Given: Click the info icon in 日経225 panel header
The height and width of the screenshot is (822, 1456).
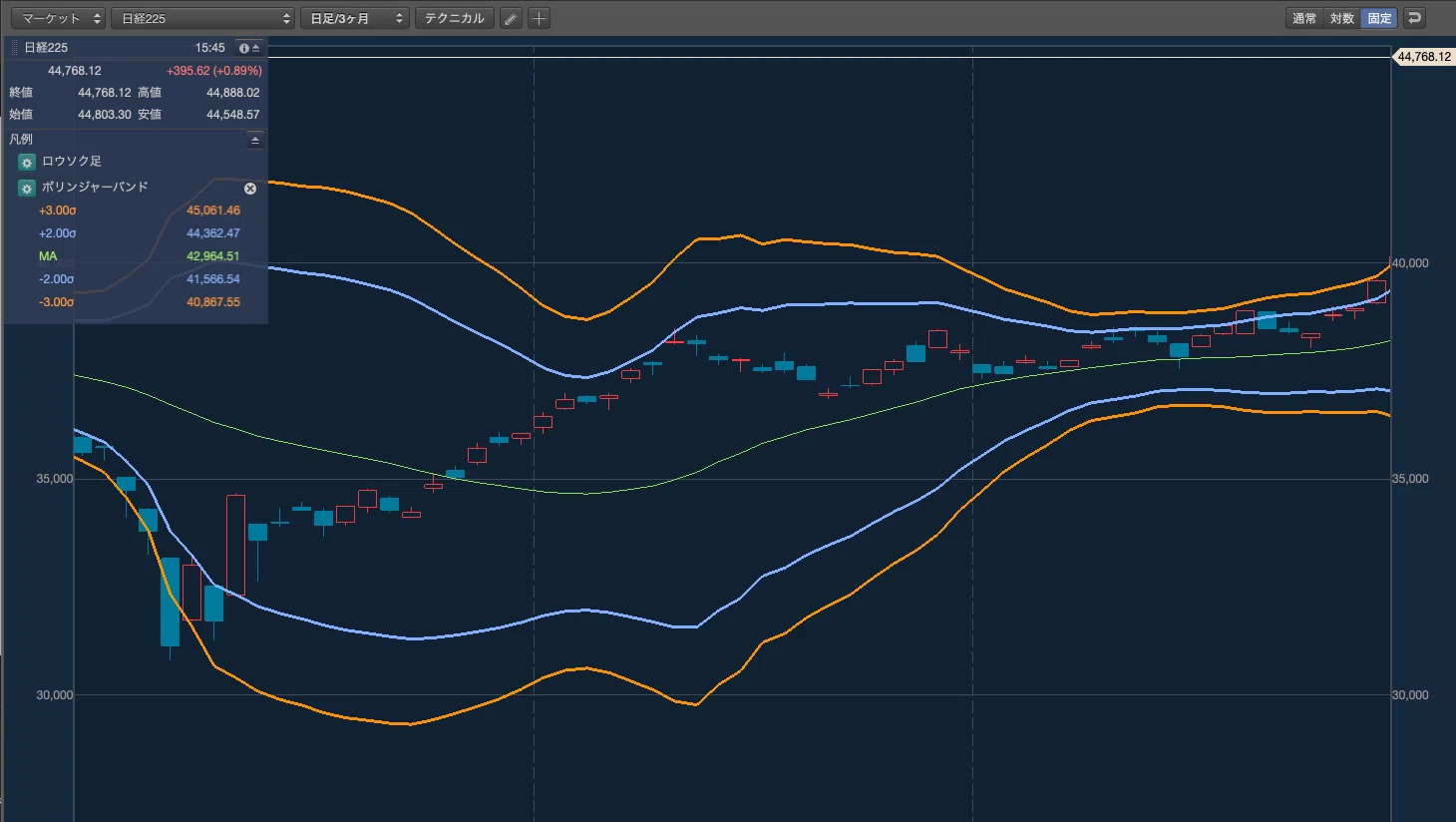Looking at the screenshot, I should click(x=243, y=48).
